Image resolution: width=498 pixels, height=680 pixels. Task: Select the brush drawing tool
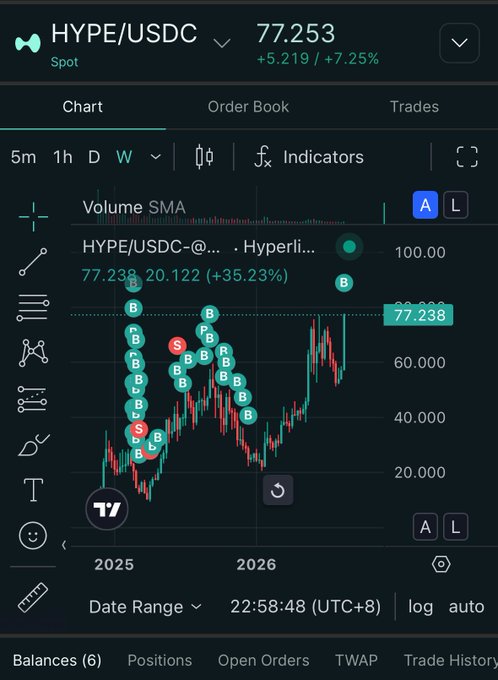(33, 445)
